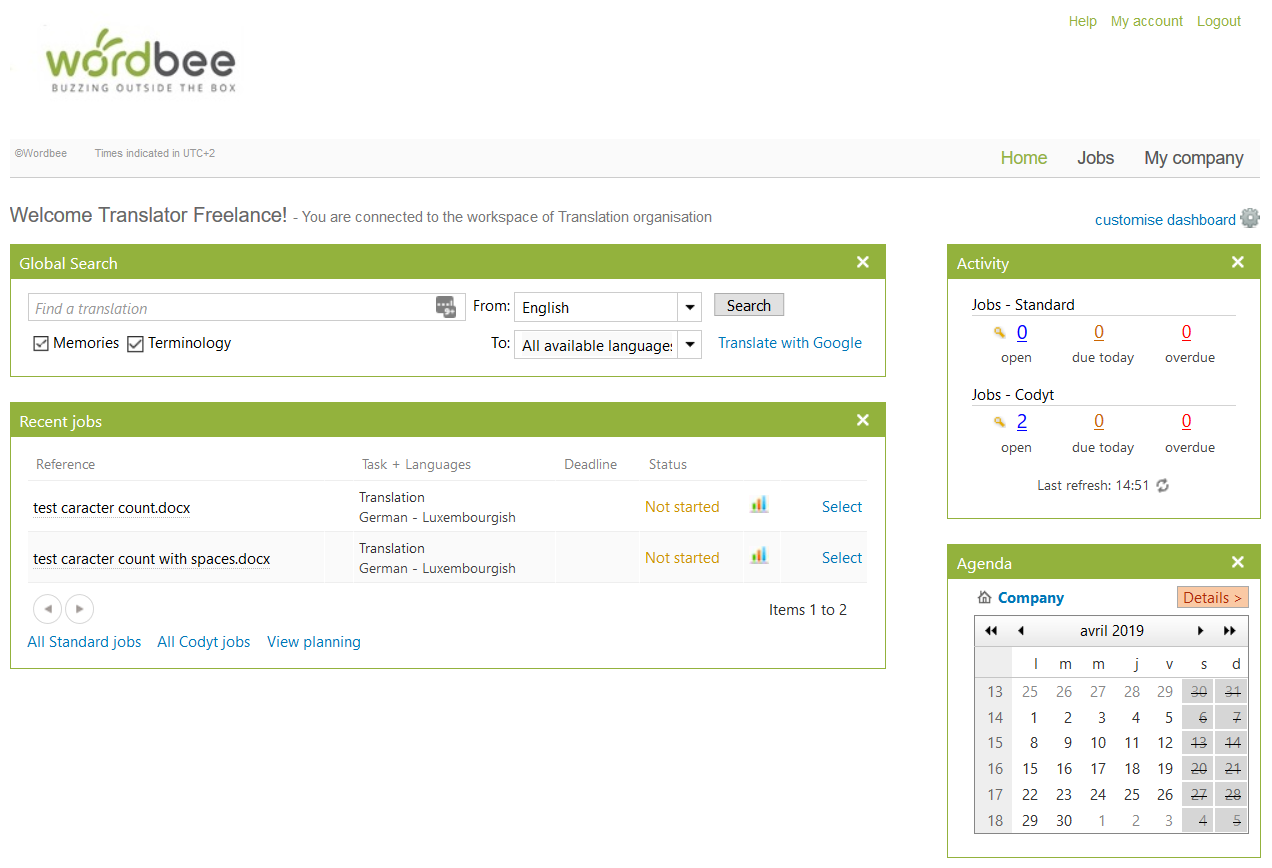Click the orange Details button in Agenda
This screenshot has width=1272, height=868.
pos(1212,597)
